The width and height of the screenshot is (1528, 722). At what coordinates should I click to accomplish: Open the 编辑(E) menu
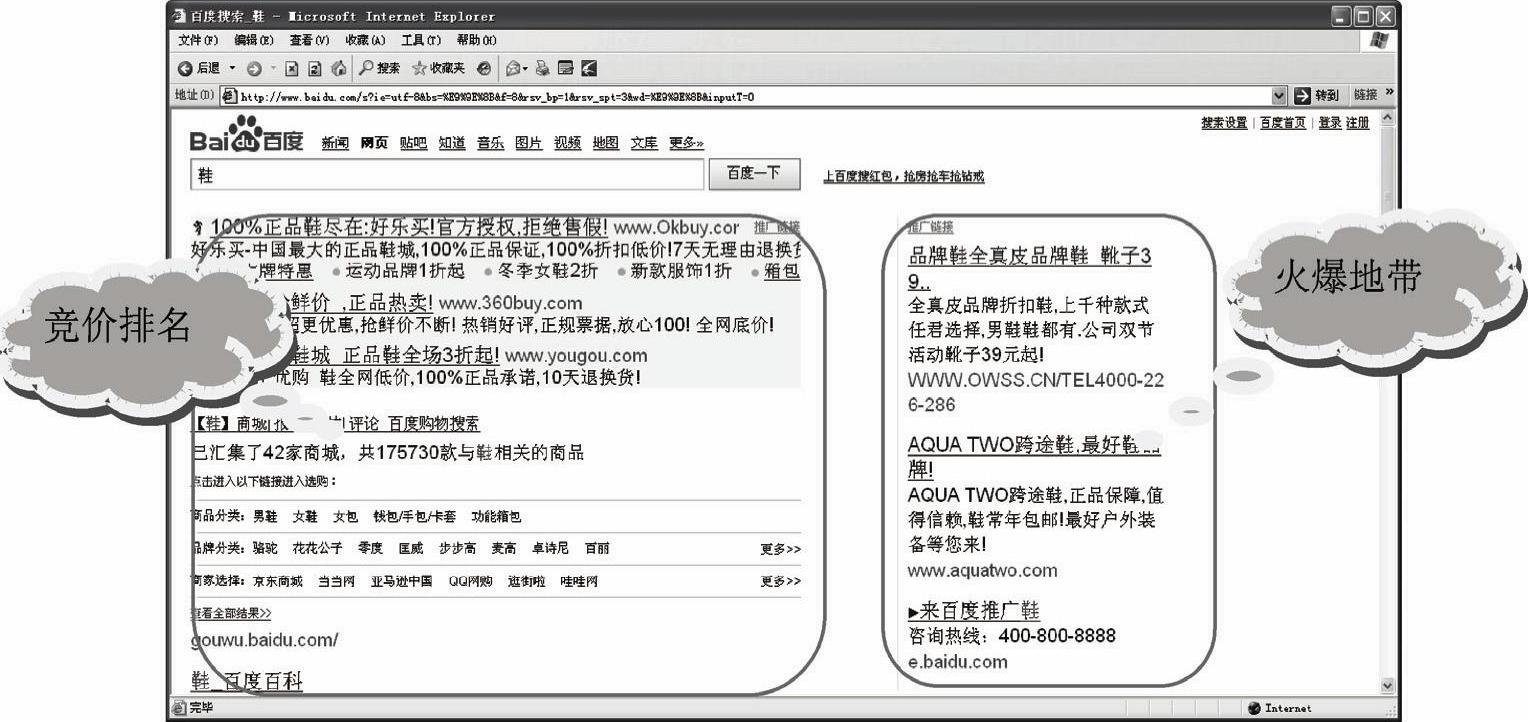(254, 40)
